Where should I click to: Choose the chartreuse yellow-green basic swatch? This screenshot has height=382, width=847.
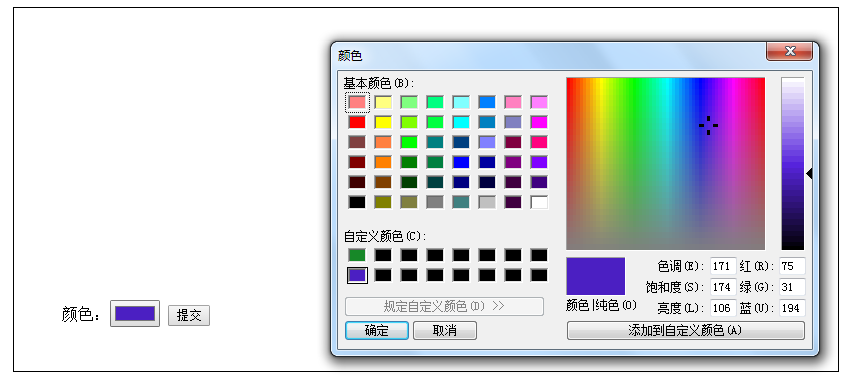[409, 122]
